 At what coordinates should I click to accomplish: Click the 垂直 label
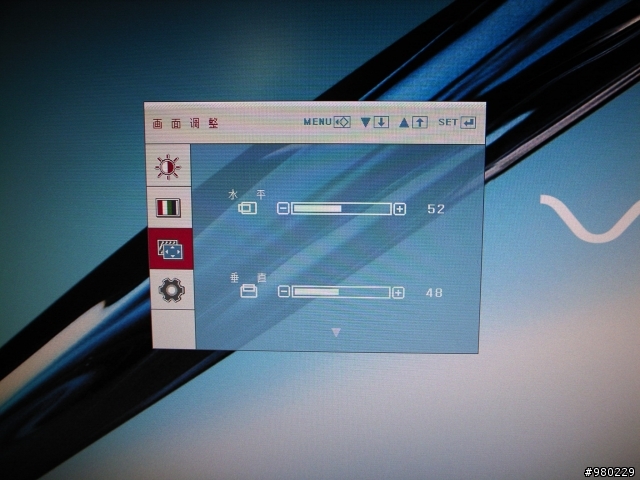click(x=248, y=278)
